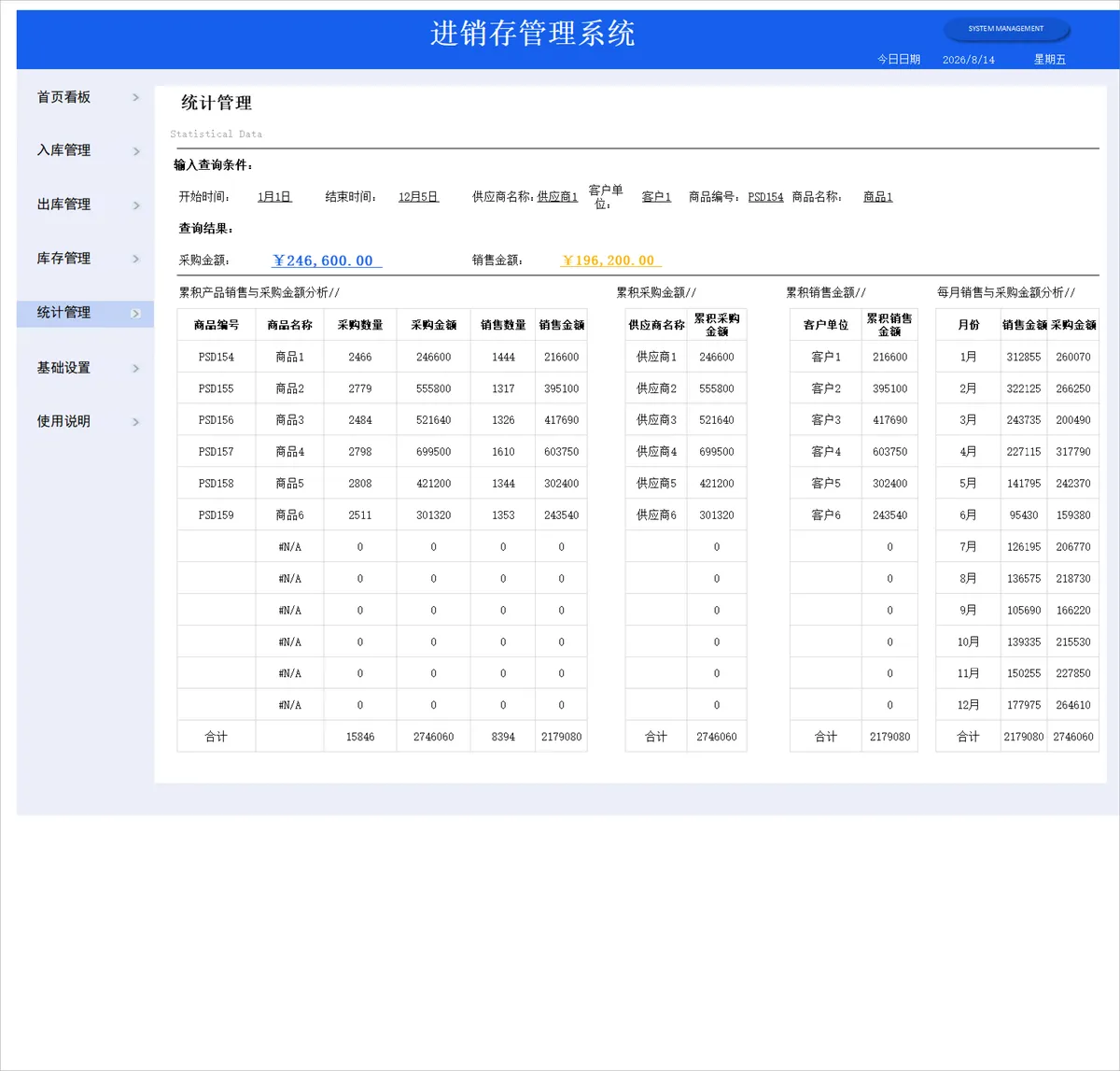Select cell PSD155 in product table
This screenshot has height=1071, width=1120.
click(x=217, y=388)
